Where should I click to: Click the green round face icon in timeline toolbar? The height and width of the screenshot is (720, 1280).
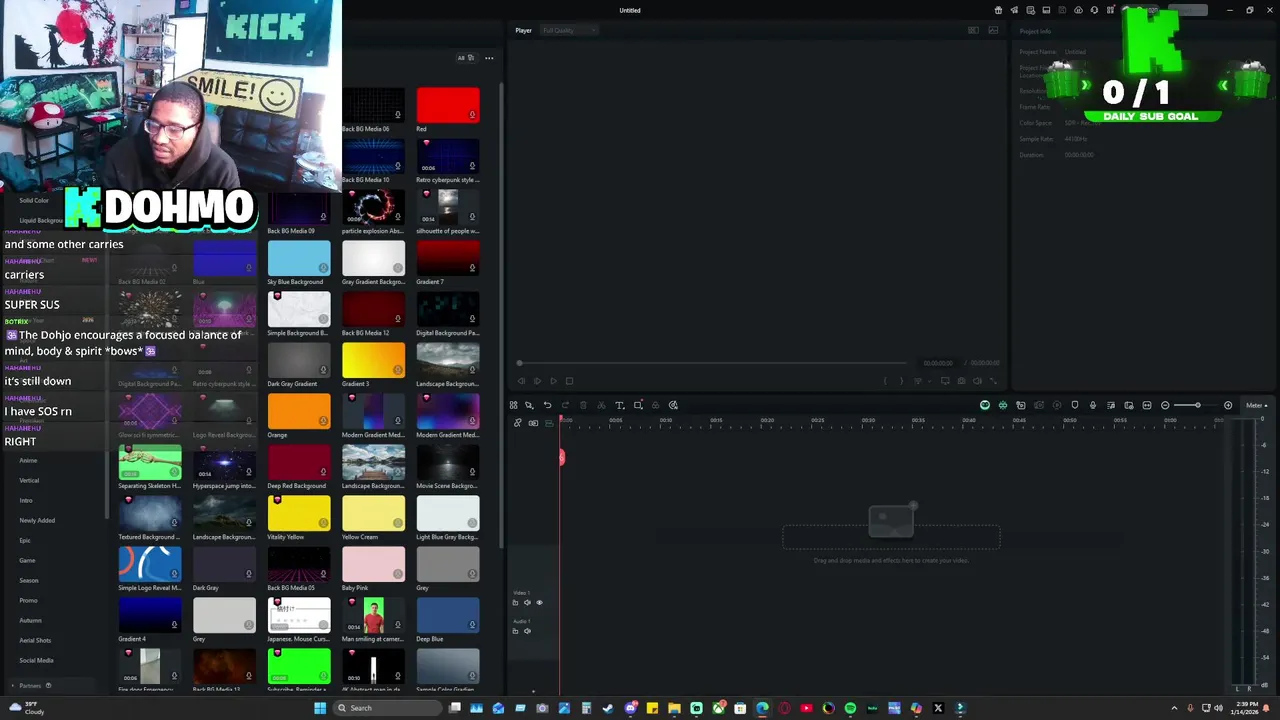point(985,405)
